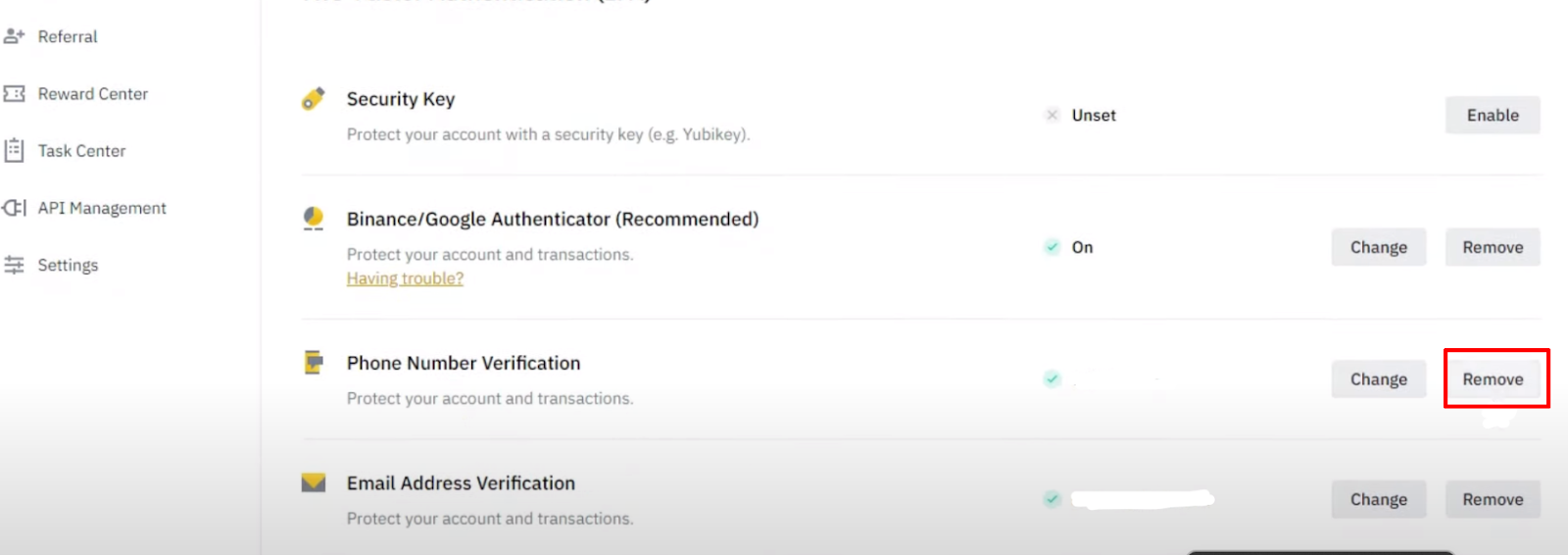Remove Phone Number Verification
1568x555 pixels.
(x=1493, y=379)
